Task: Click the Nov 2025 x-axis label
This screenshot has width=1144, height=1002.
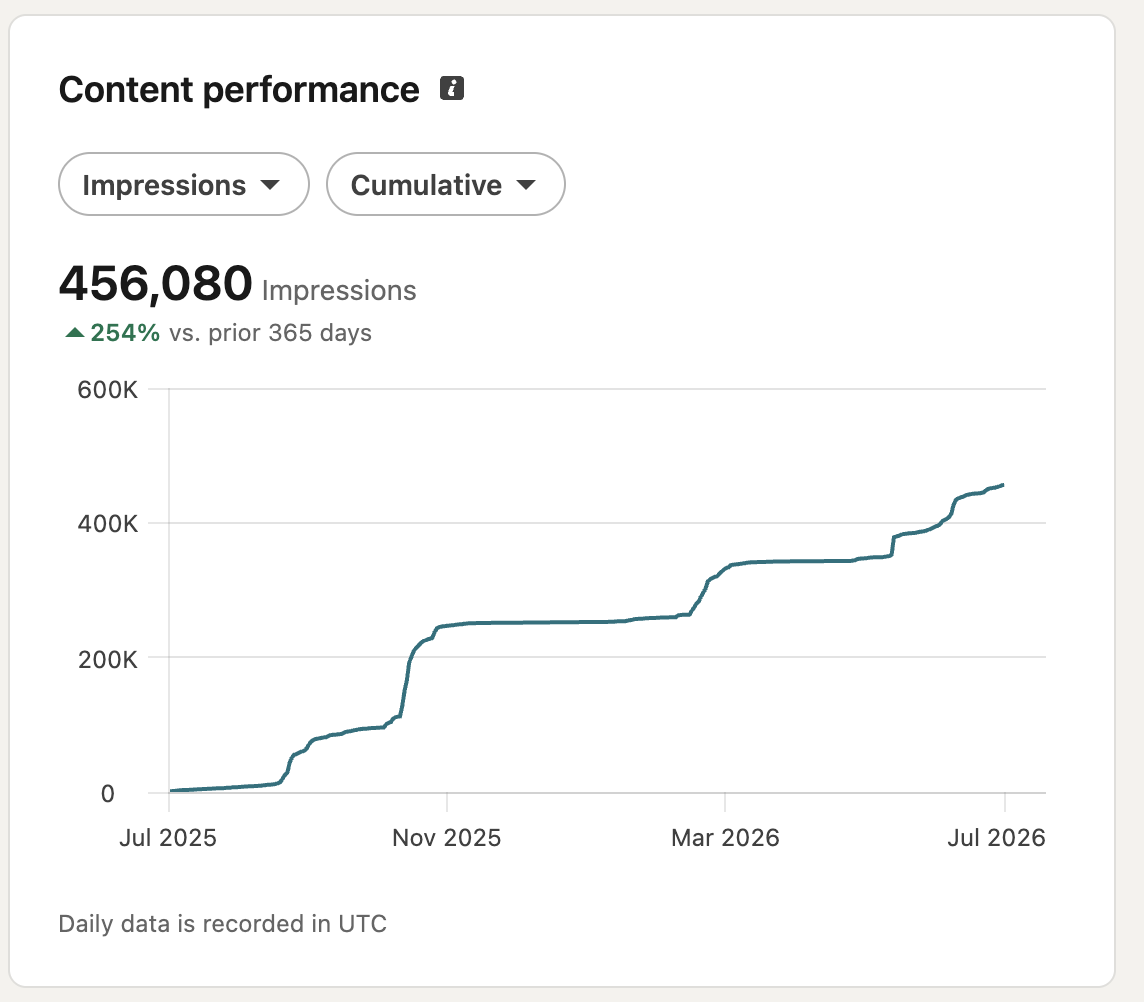Action: click(x=447, y=837)
